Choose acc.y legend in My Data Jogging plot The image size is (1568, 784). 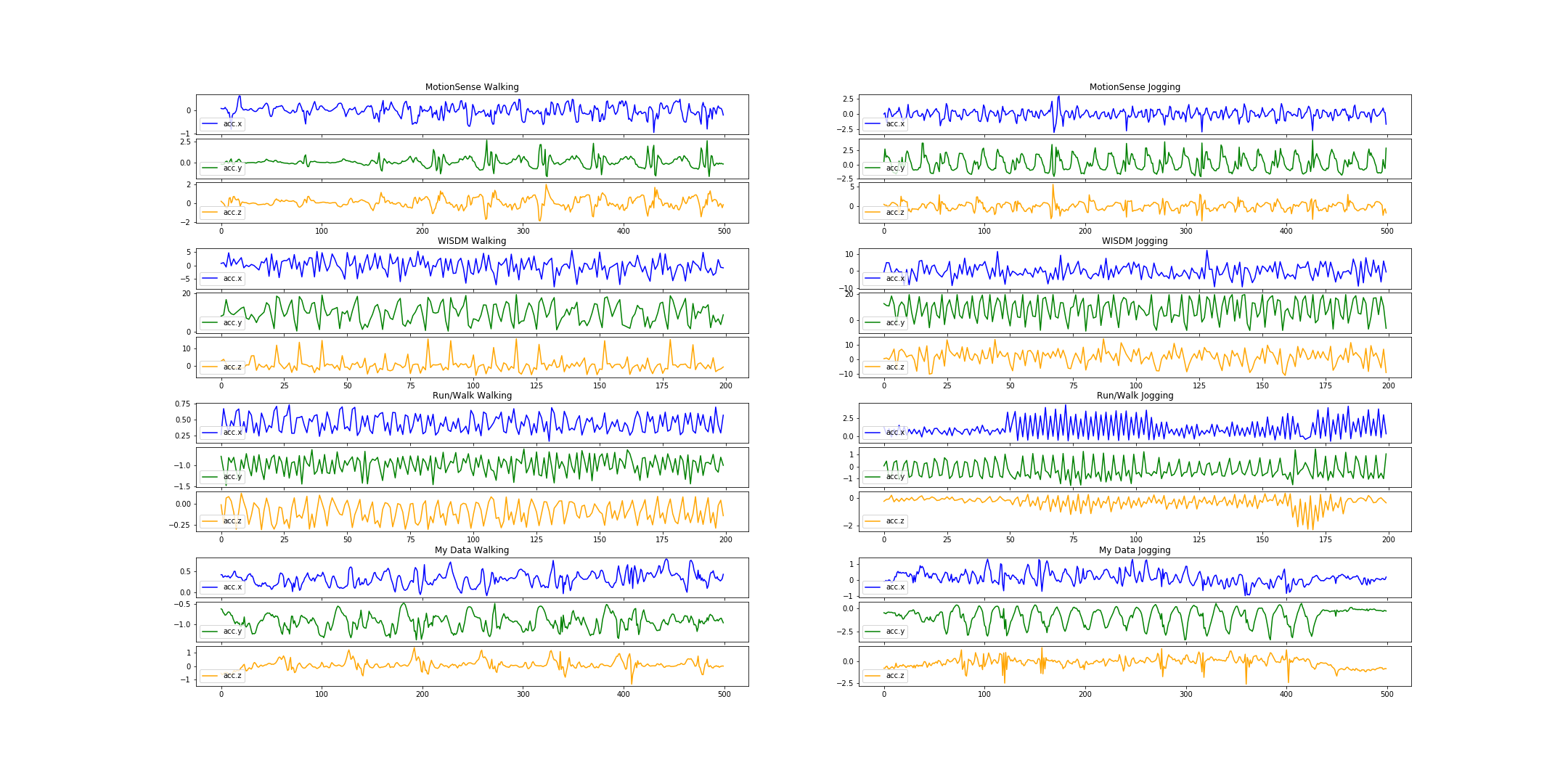(885, 632)
